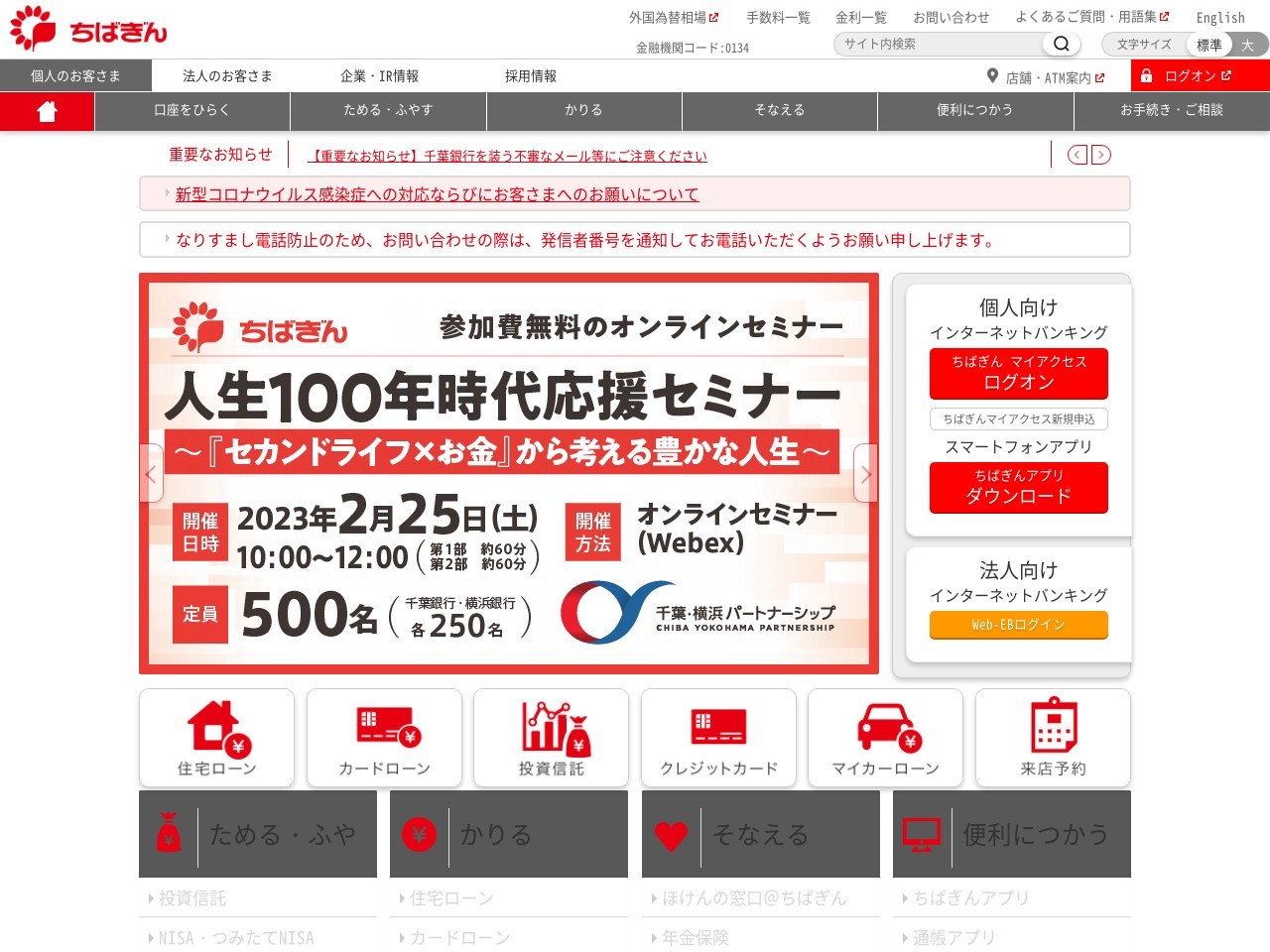
Task: Open the ためる・ふやす navigation menu
Action: coord(388,110)
